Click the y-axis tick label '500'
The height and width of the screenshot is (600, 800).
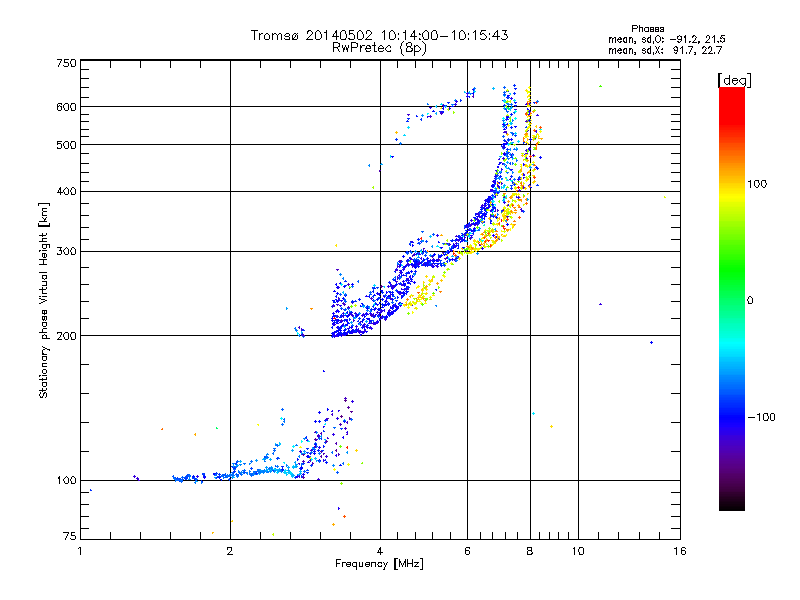click(66, 145)
